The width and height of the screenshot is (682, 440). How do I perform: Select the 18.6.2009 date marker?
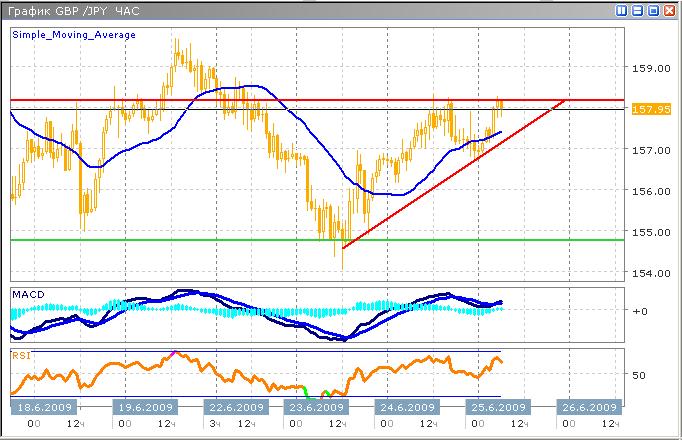(x=44, y=408)
